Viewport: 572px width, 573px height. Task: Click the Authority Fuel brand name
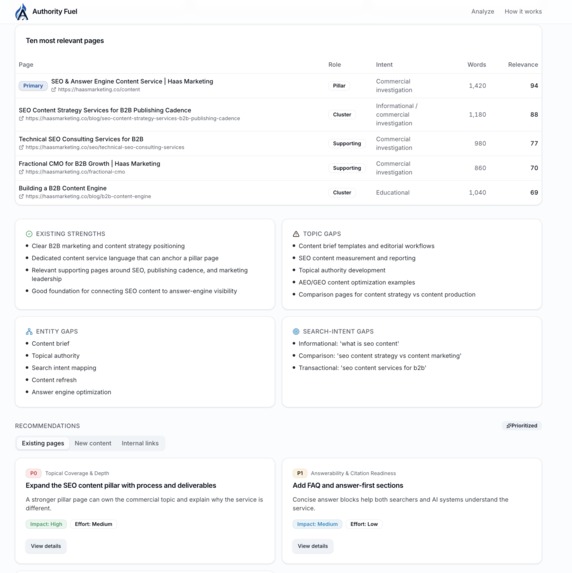[55, 12]
